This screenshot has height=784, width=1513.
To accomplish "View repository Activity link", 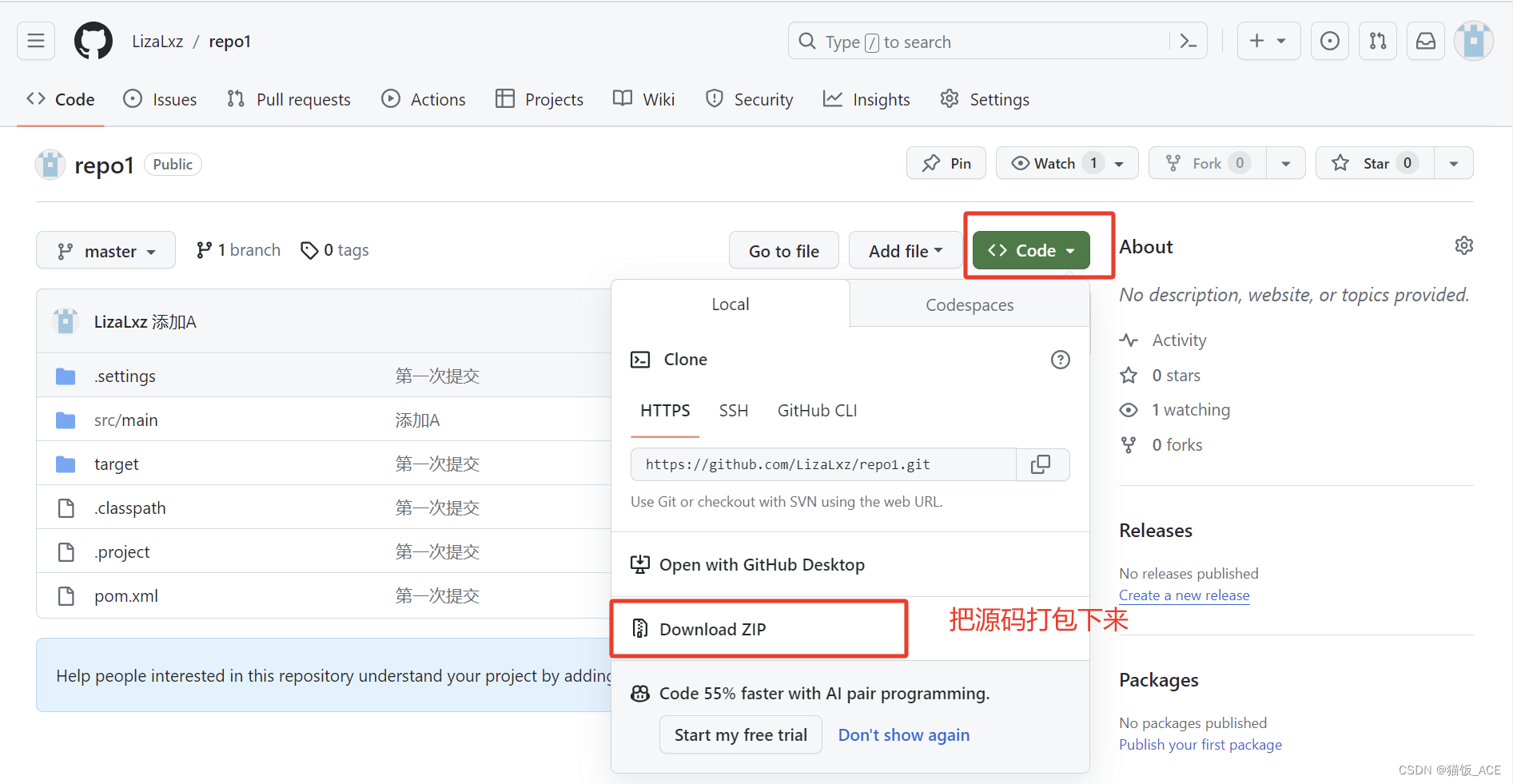I will [1163, 340].
